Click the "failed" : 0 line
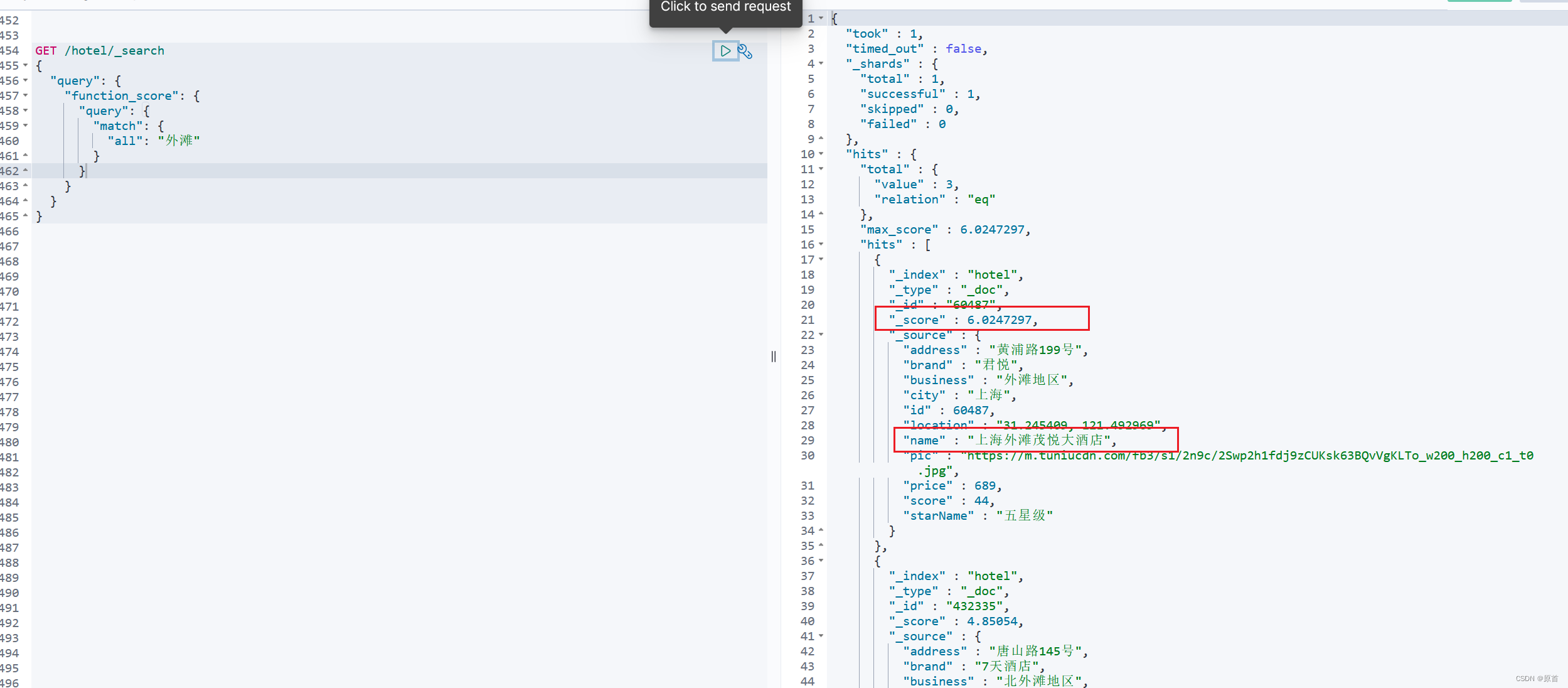 [903, 124]
